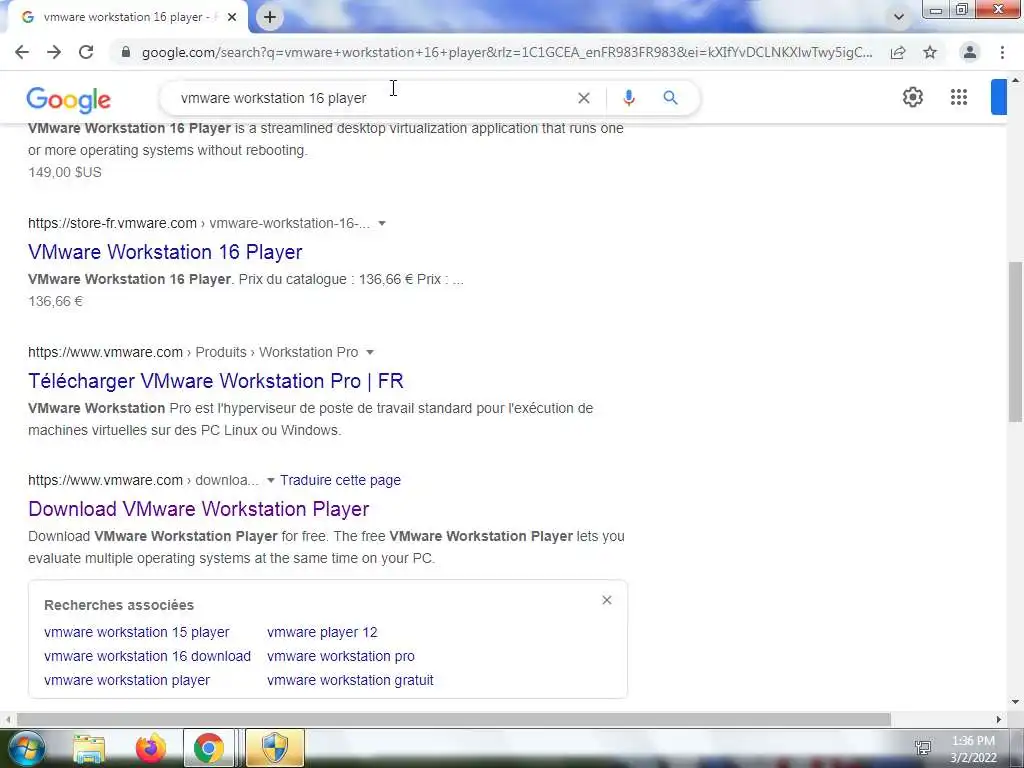
Task: Click the network icon in system tray
Action: tap(923, 748)
